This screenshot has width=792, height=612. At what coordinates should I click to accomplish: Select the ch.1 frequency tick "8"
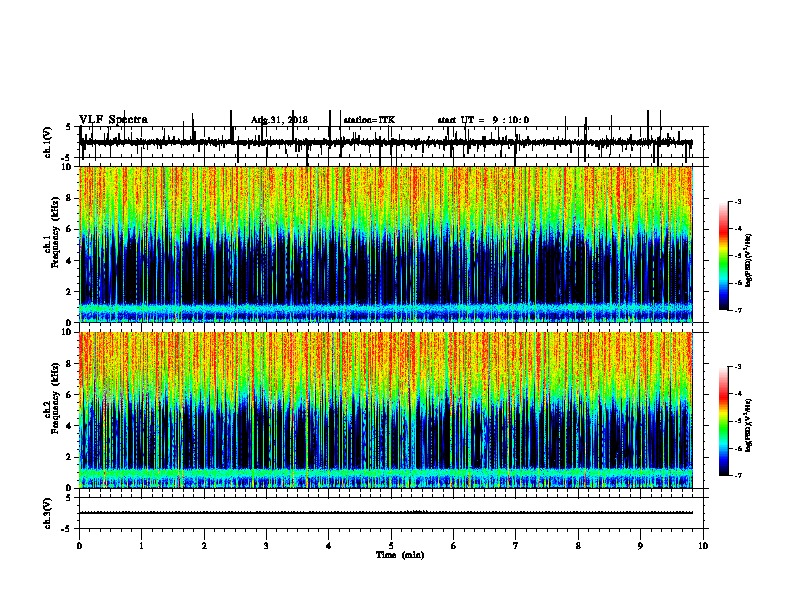pos(70,198)
